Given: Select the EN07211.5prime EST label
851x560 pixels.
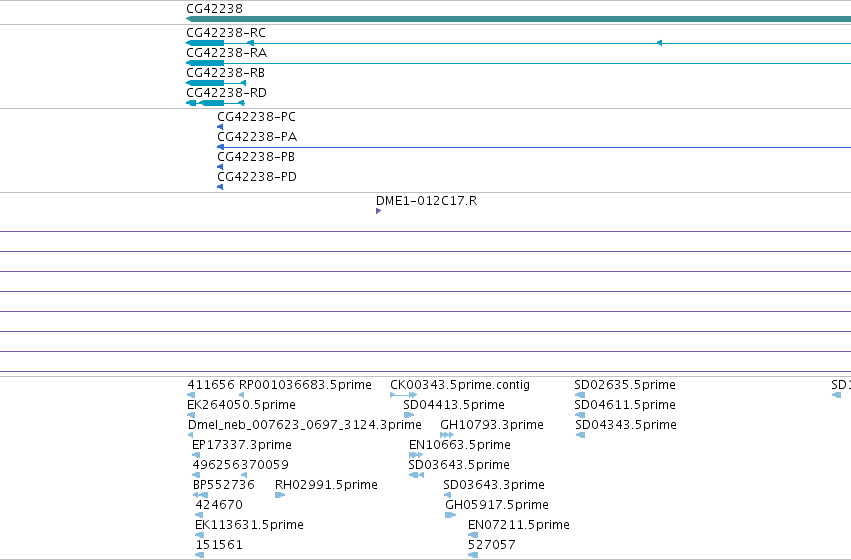Looking at the screenshot, I should (518, 525).
